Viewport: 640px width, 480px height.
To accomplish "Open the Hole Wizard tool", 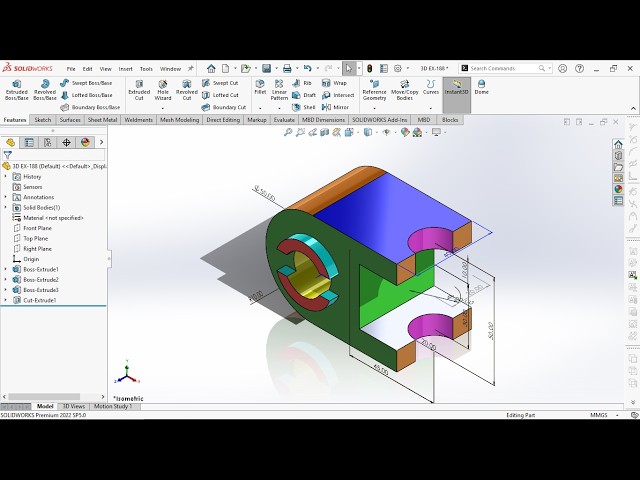I will 163,90.
